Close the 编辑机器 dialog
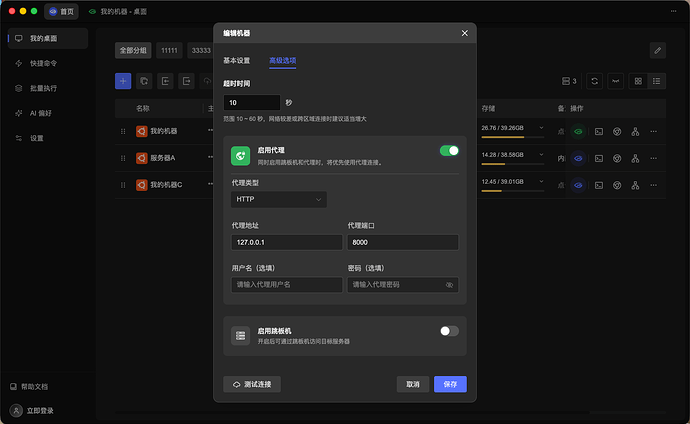 (x=465, y=33)
